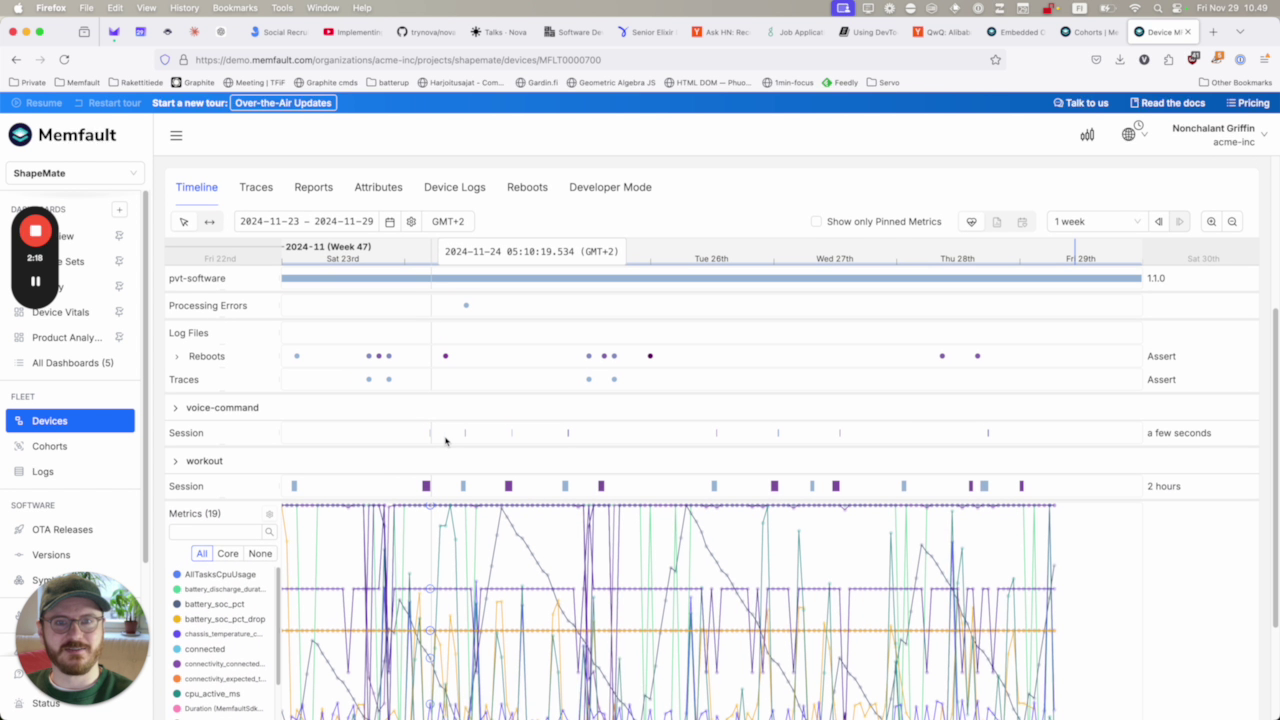1280x720 pixels.
Task: Expand the Reboots row
Action: pos(177,357)
